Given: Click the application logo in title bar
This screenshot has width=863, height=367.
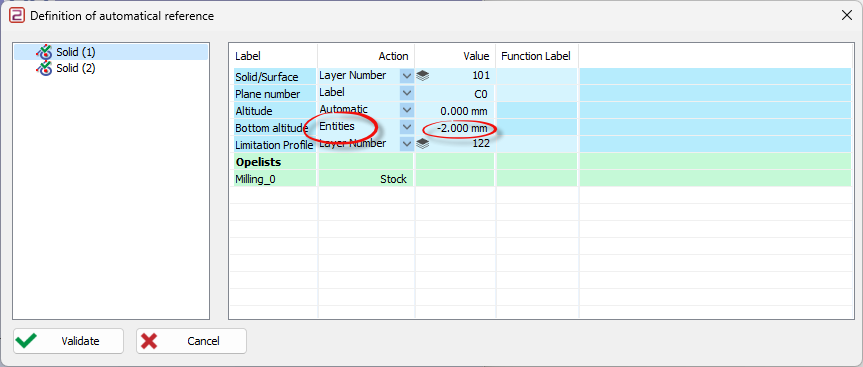Looking at the screenshot, I should pos(17,16).
